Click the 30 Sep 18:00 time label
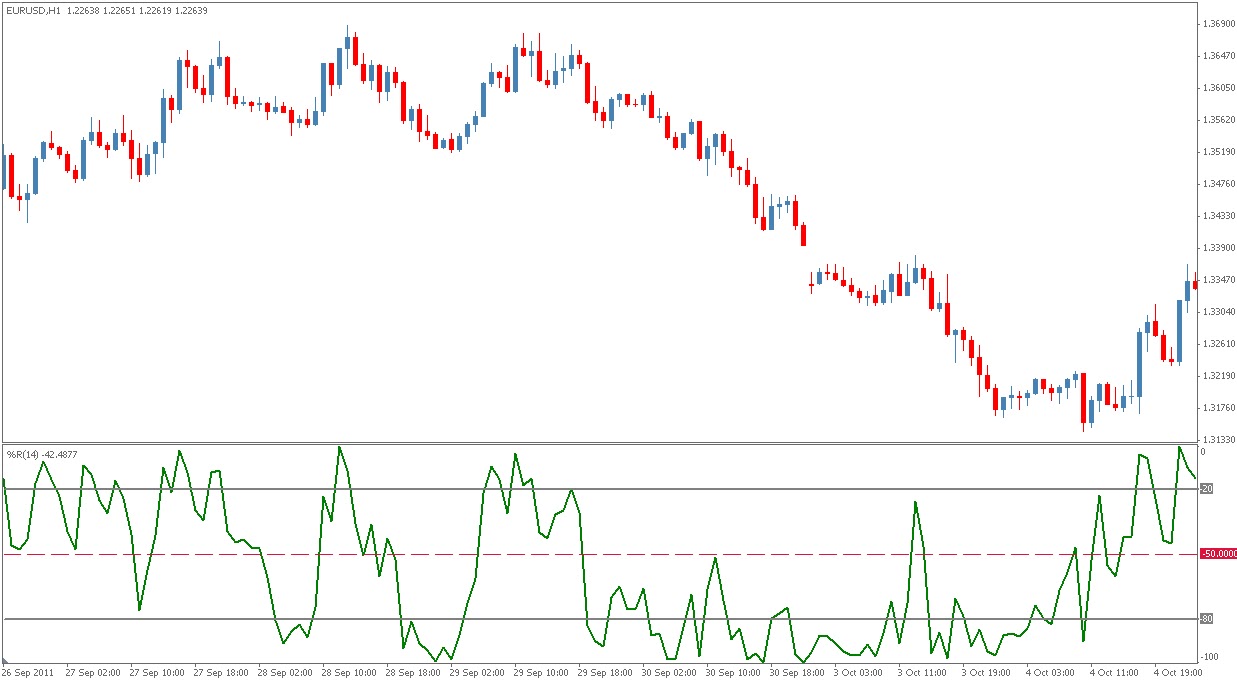 tap(797, 672)
